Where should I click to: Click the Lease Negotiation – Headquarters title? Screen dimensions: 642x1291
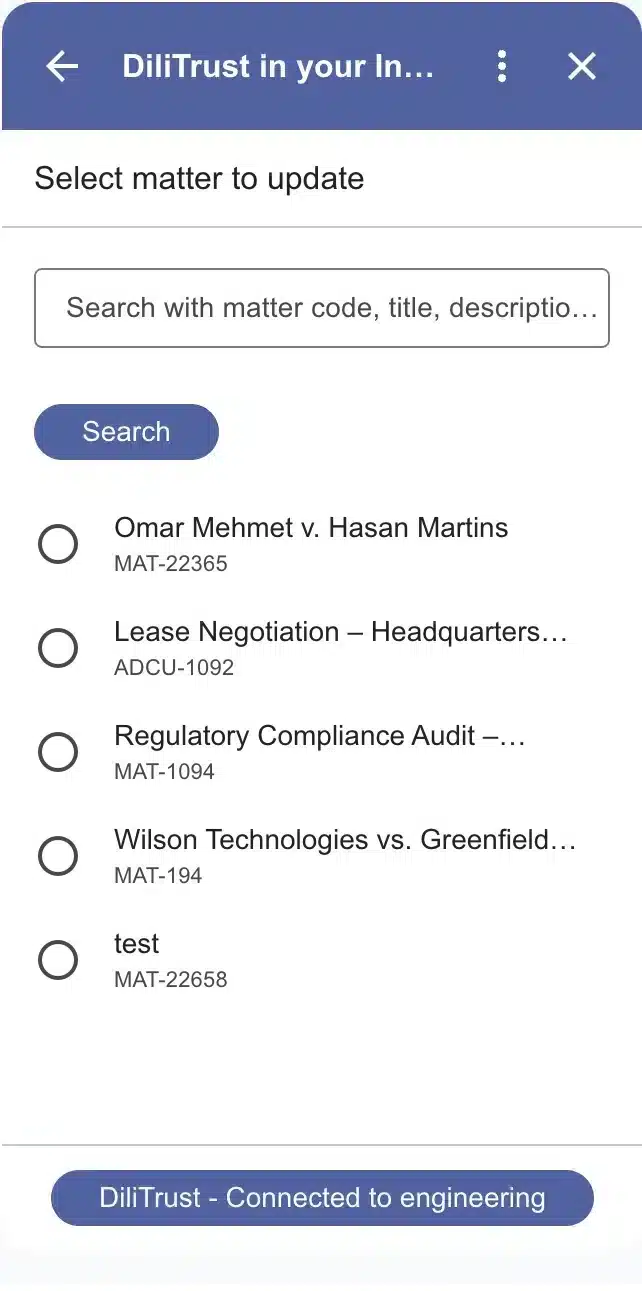tap(340, 632)
